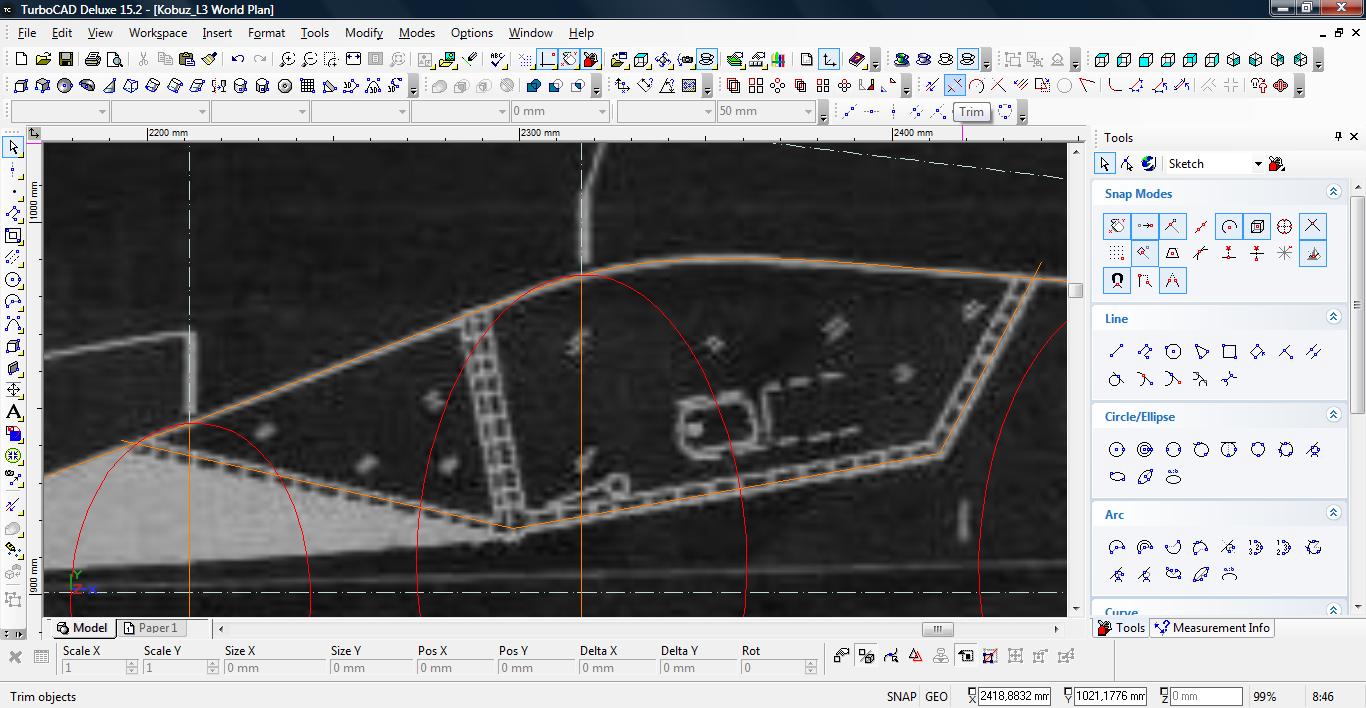Click the horizontal scrollbar thumb
1366x708 pixels.
point(937,629)
